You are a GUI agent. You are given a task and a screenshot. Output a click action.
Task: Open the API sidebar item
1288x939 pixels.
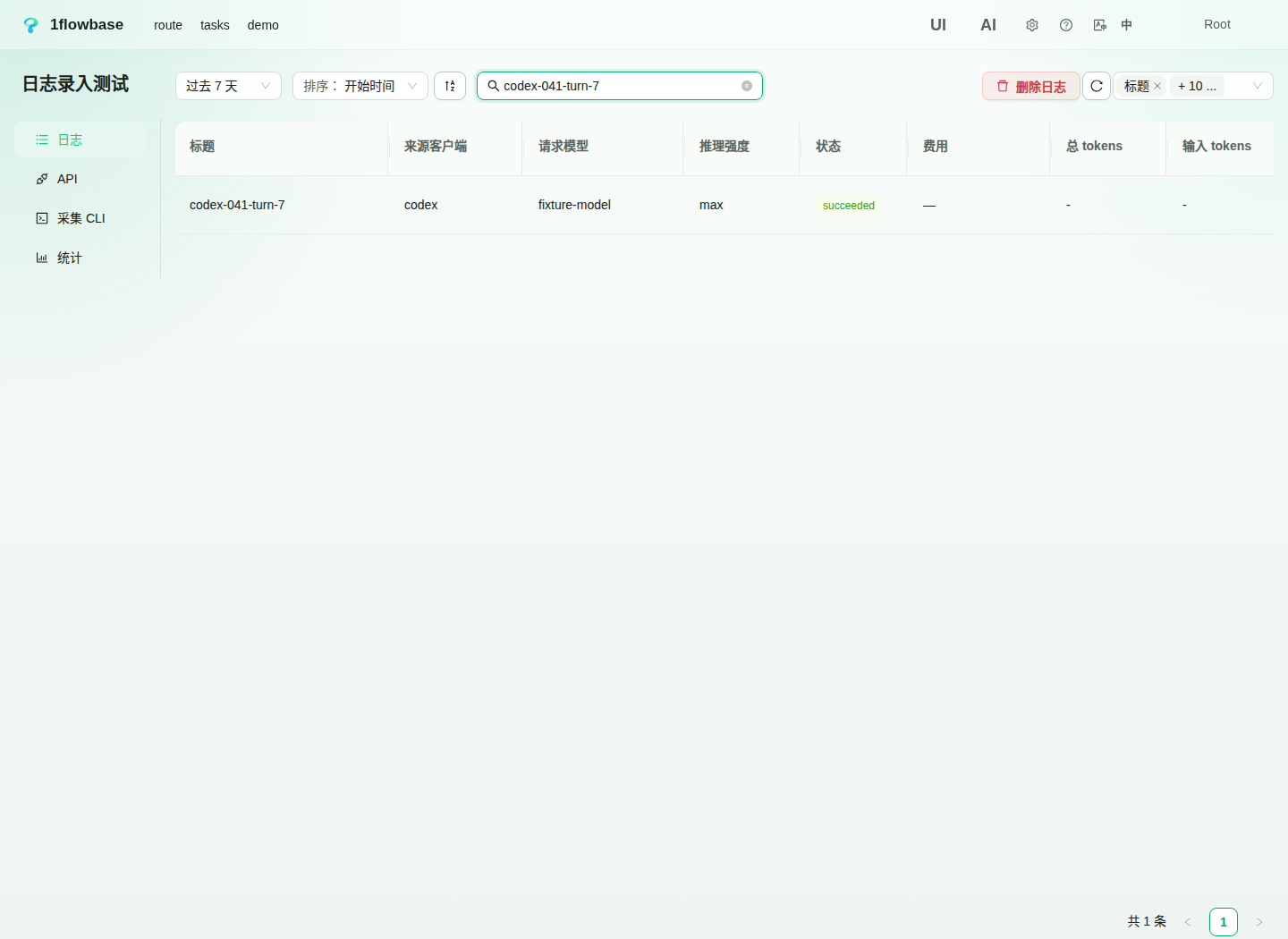pos(80,179)
